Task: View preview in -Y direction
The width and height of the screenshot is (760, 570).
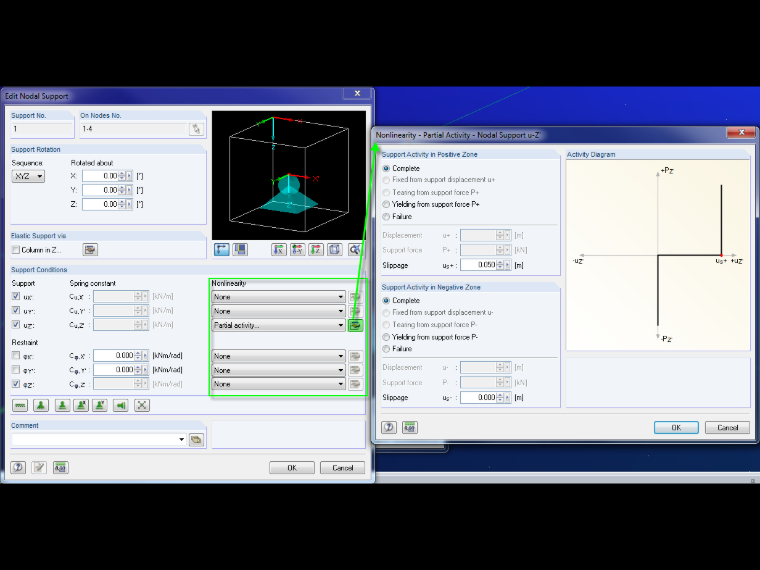Action: (x=298, y=250)
